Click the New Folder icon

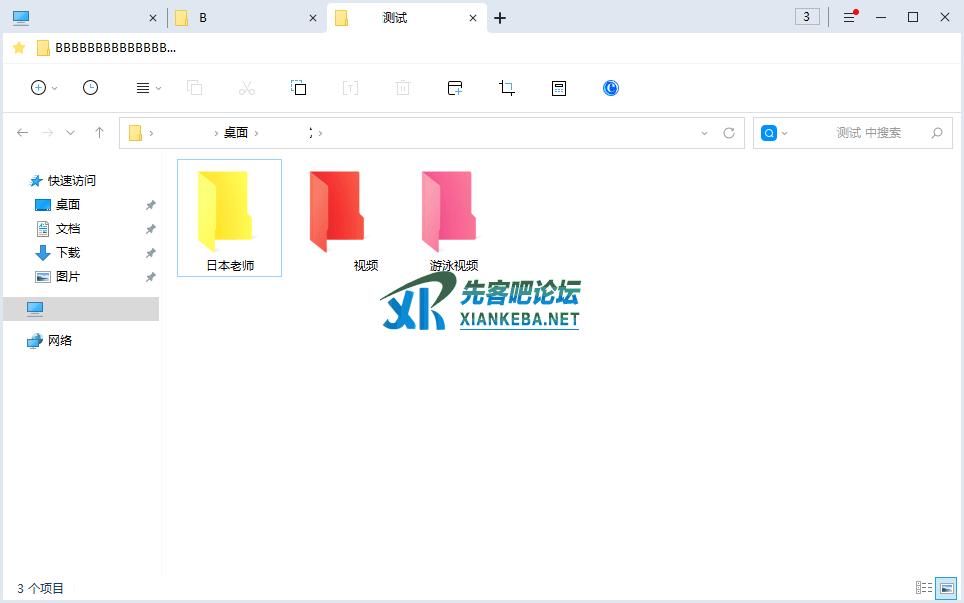pos(455,88)
